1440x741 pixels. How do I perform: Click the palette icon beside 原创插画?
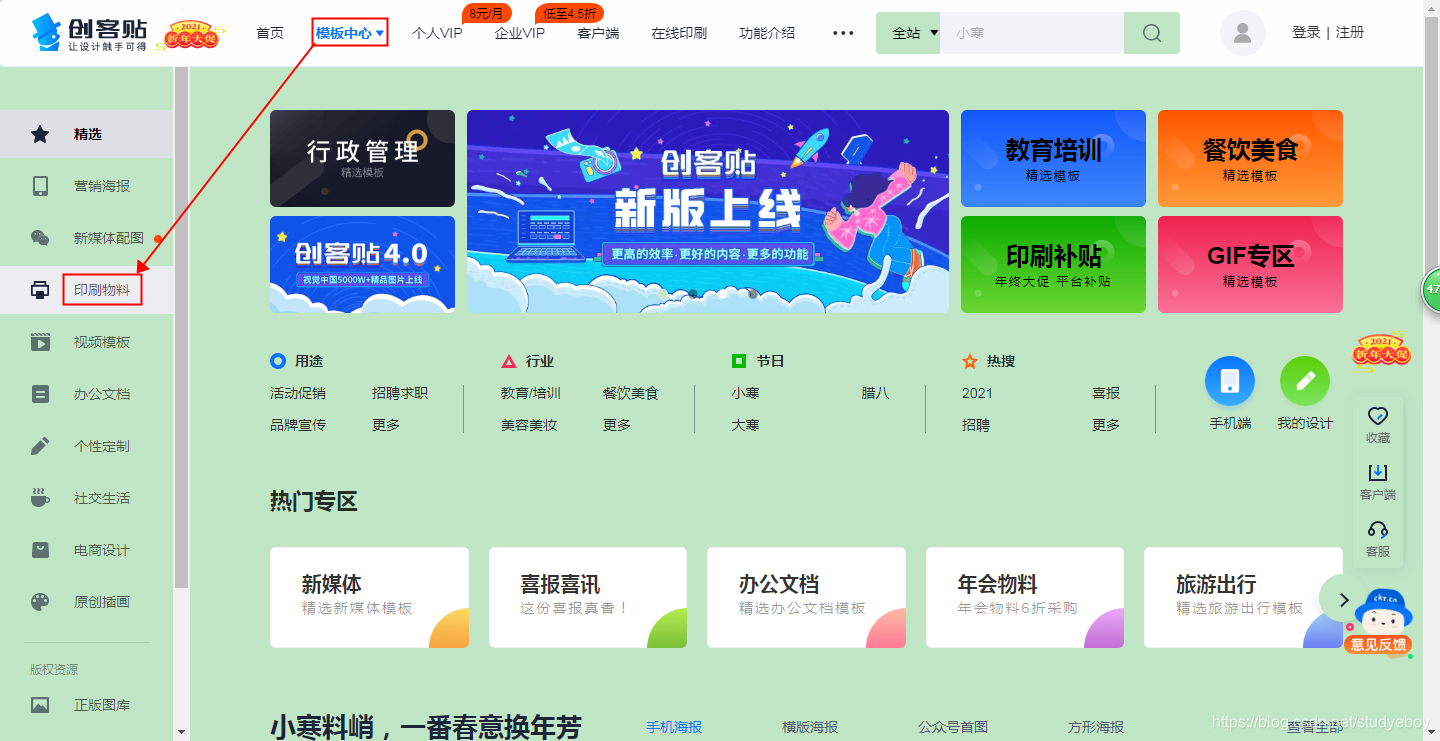pyautogui.click(x=40, y=602)
